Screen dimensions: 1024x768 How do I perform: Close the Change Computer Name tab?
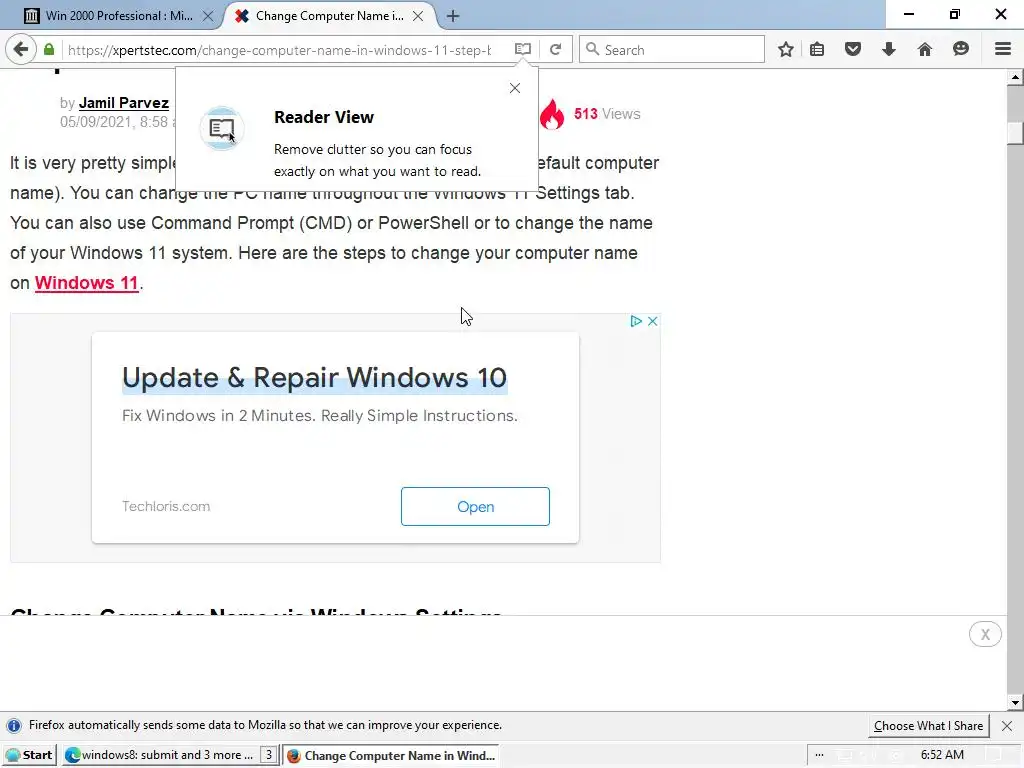(x=418, y=16)
